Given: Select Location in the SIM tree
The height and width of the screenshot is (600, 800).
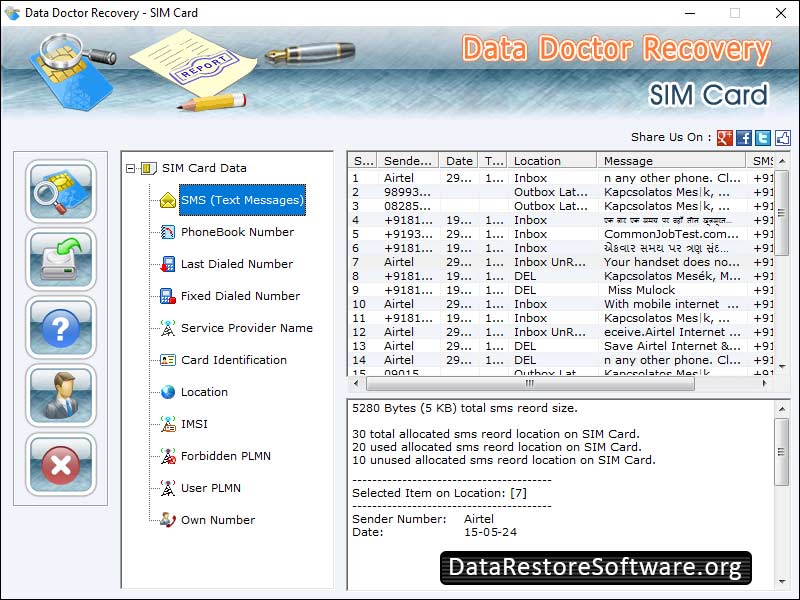Looking at the screenshot, I should [x=204, y=392].
